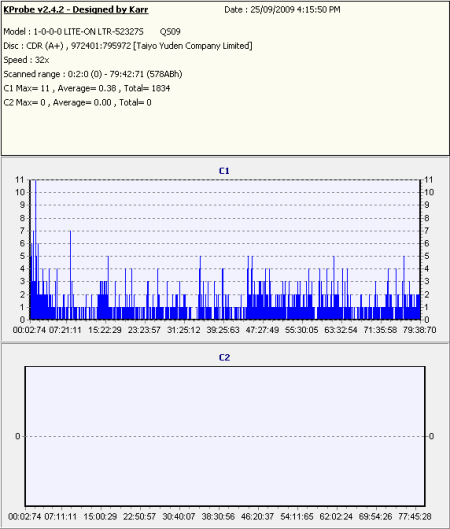Screen dimensions: 450x529
Task: Select the Model LITE-ON LTR-52327S line
Action: 92,32
